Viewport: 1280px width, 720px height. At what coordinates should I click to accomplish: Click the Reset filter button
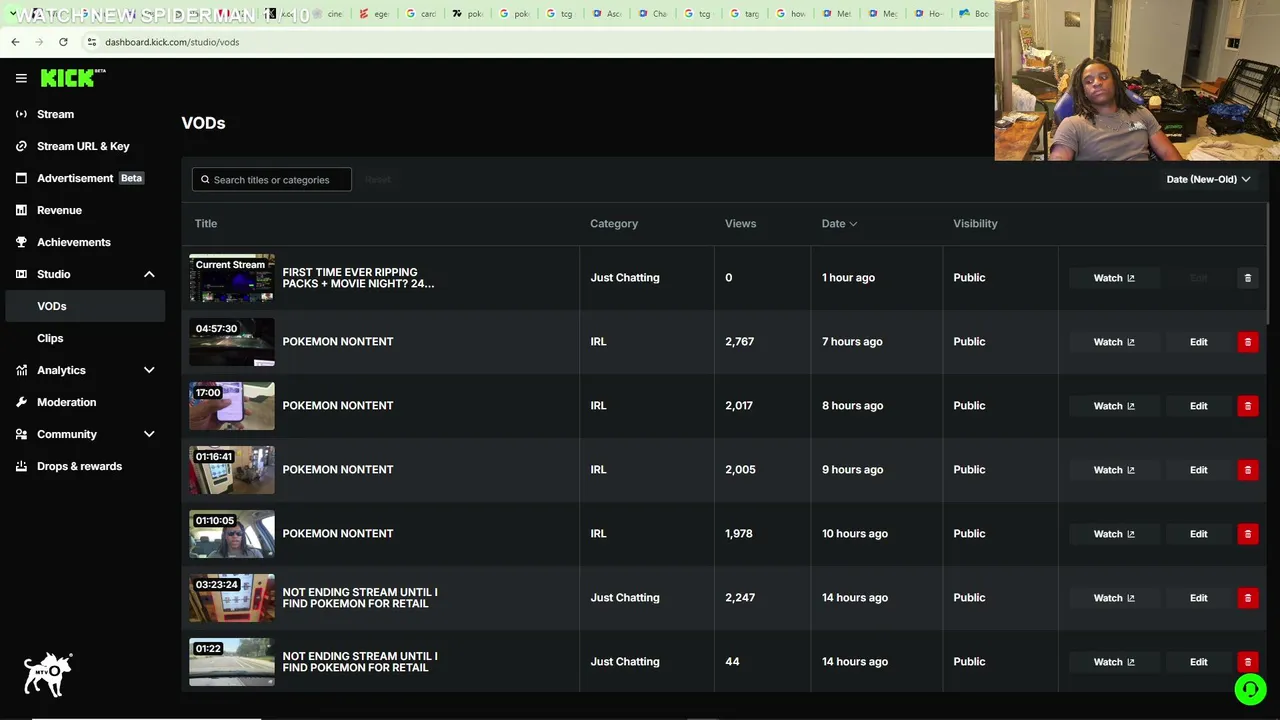377,180
